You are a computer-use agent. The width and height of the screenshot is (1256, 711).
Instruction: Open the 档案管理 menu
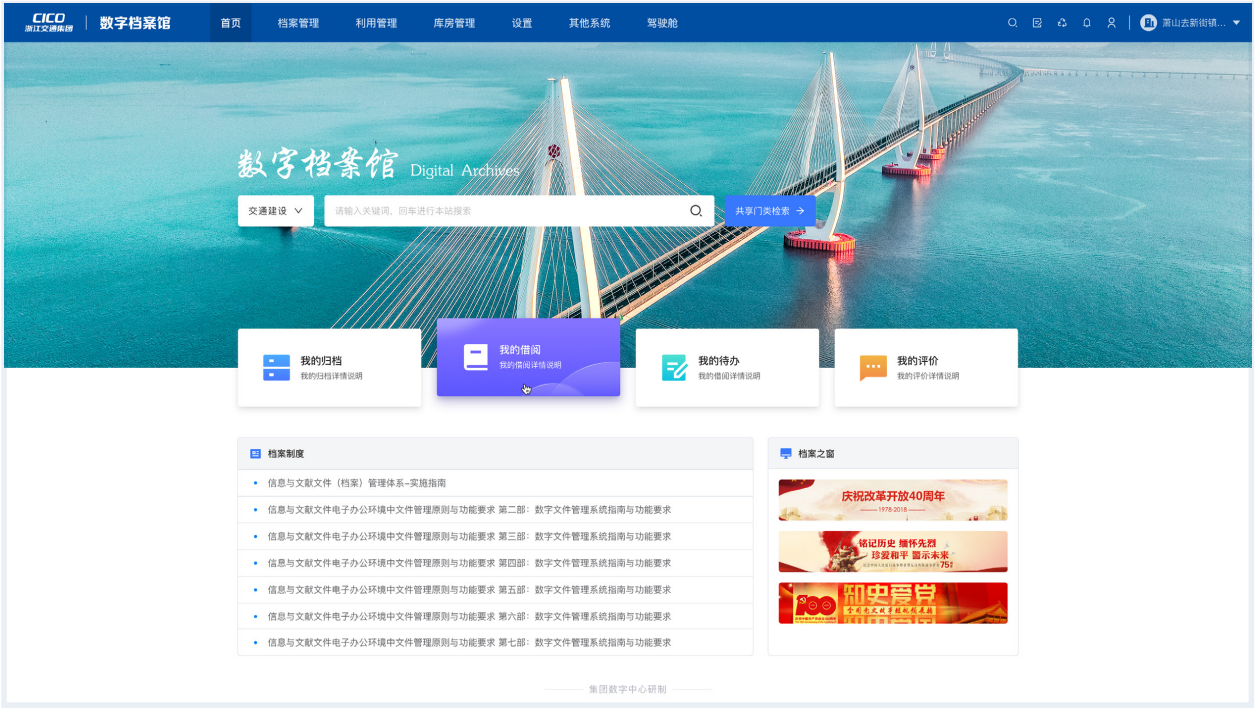(x=298, y=23)
